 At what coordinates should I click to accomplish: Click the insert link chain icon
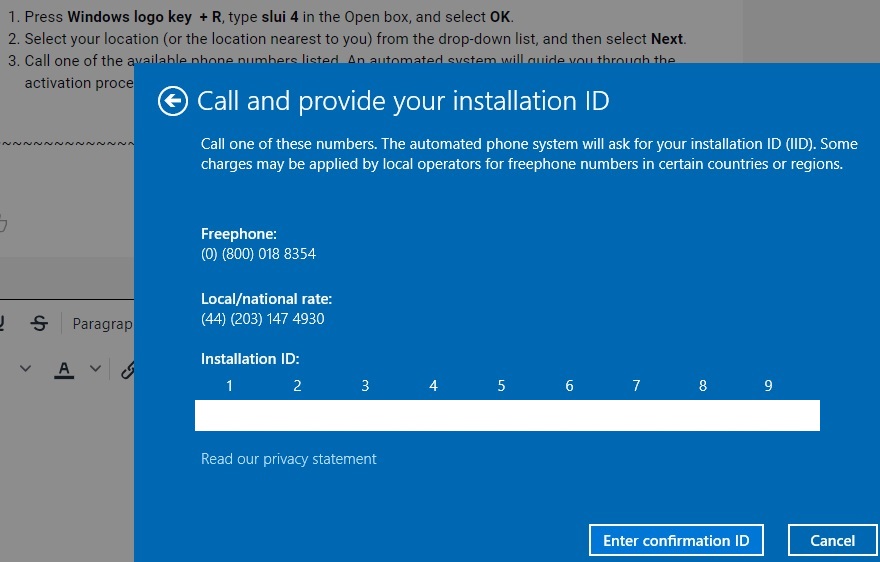coord(127,370)
